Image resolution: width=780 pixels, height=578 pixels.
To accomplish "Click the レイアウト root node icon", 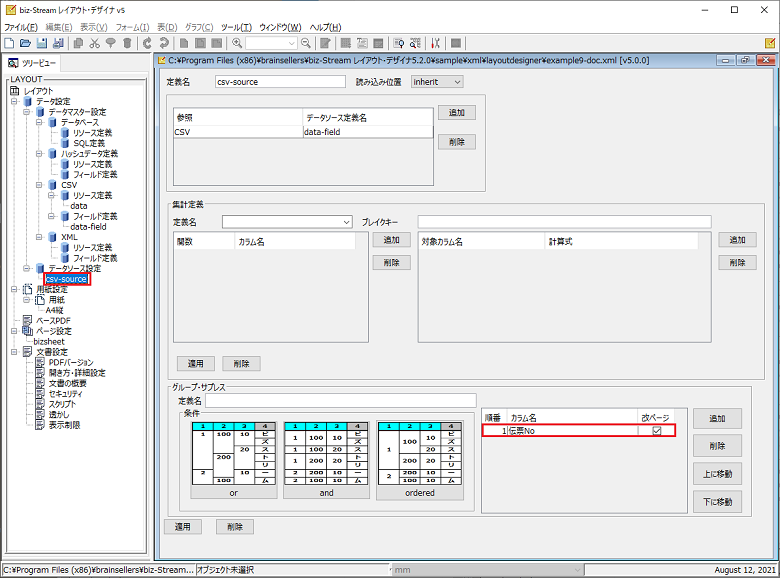I will 15,91.
